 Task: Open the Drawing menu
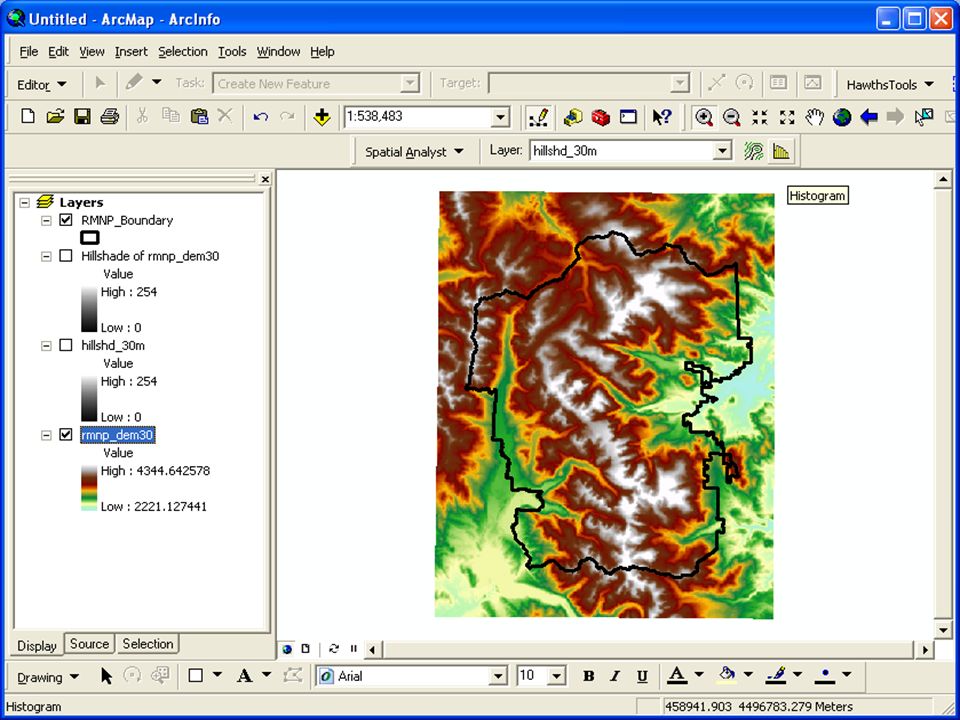[48, 677]
